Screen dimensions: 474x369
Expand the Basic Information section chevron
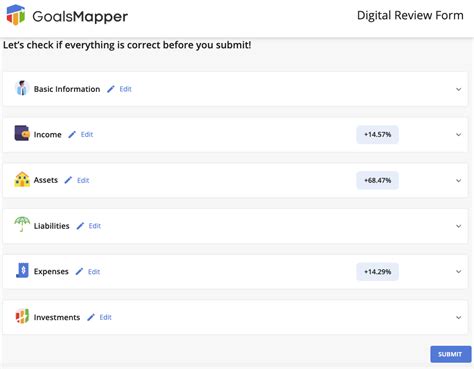point(459,89)
